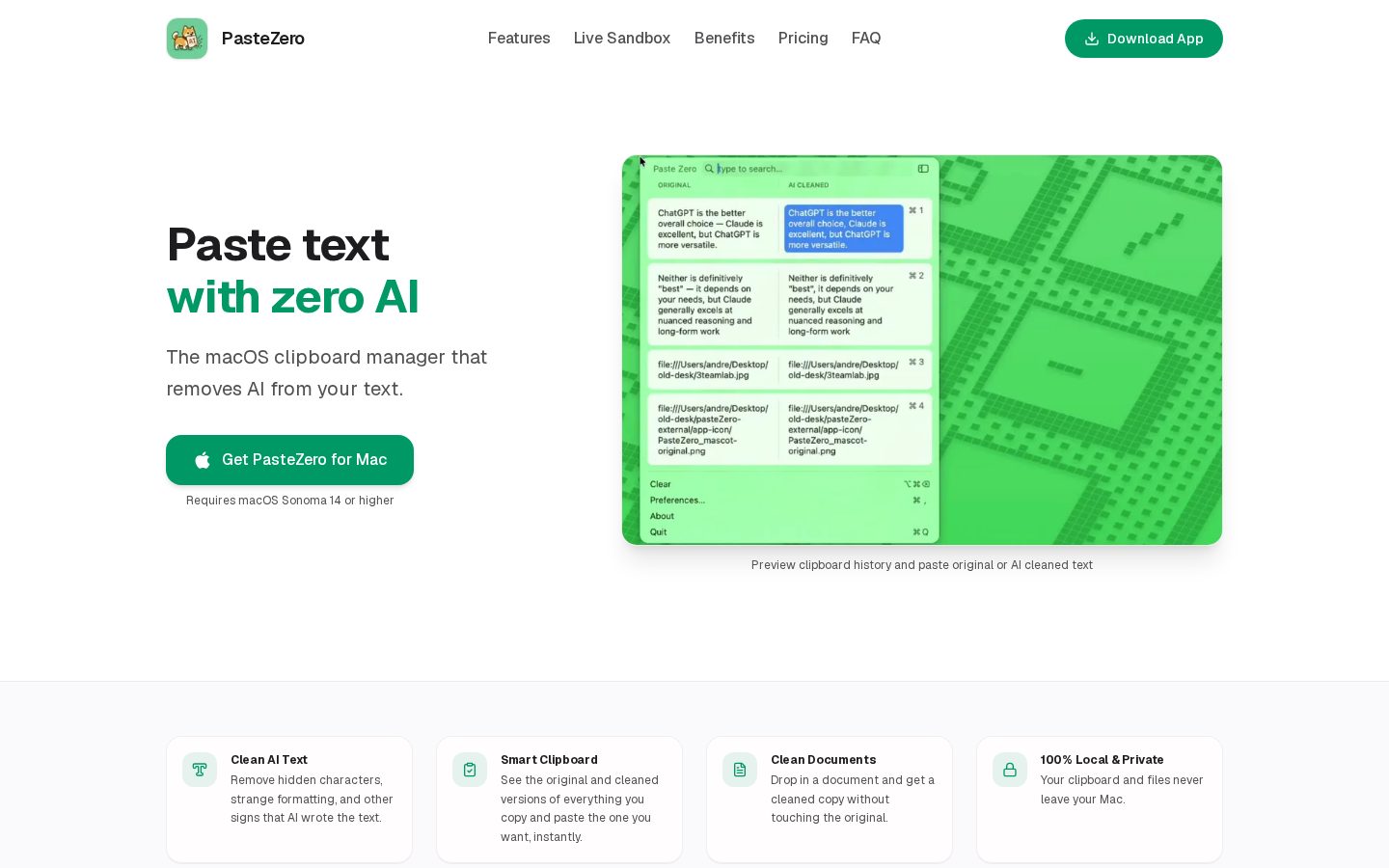This screenshot has height=868, width=1389.
Task: Click "Quit" in the app preview menu
Action: (658, 531)
